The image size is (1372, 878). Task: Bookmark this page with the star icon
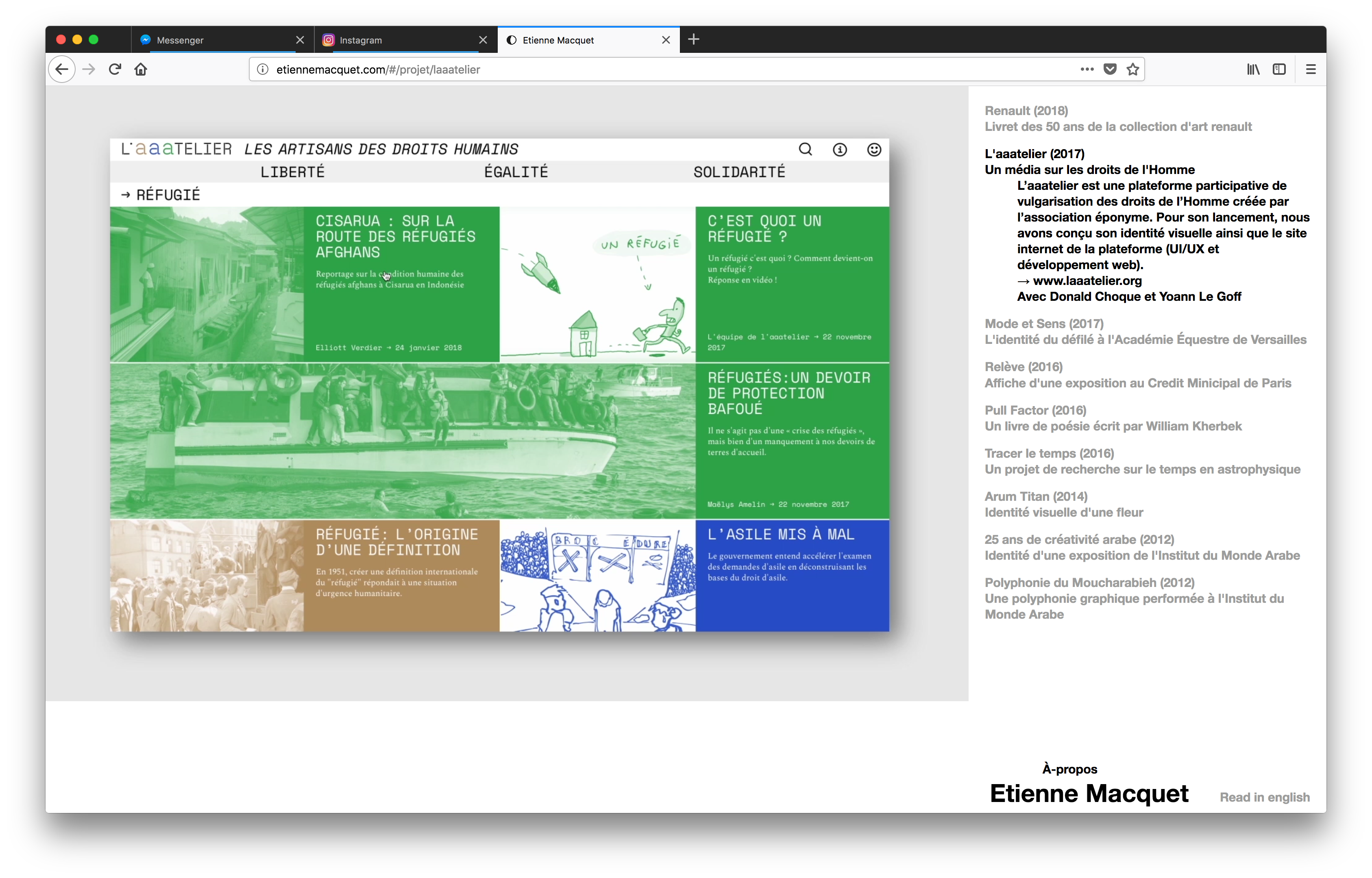tap(1132, 70)
